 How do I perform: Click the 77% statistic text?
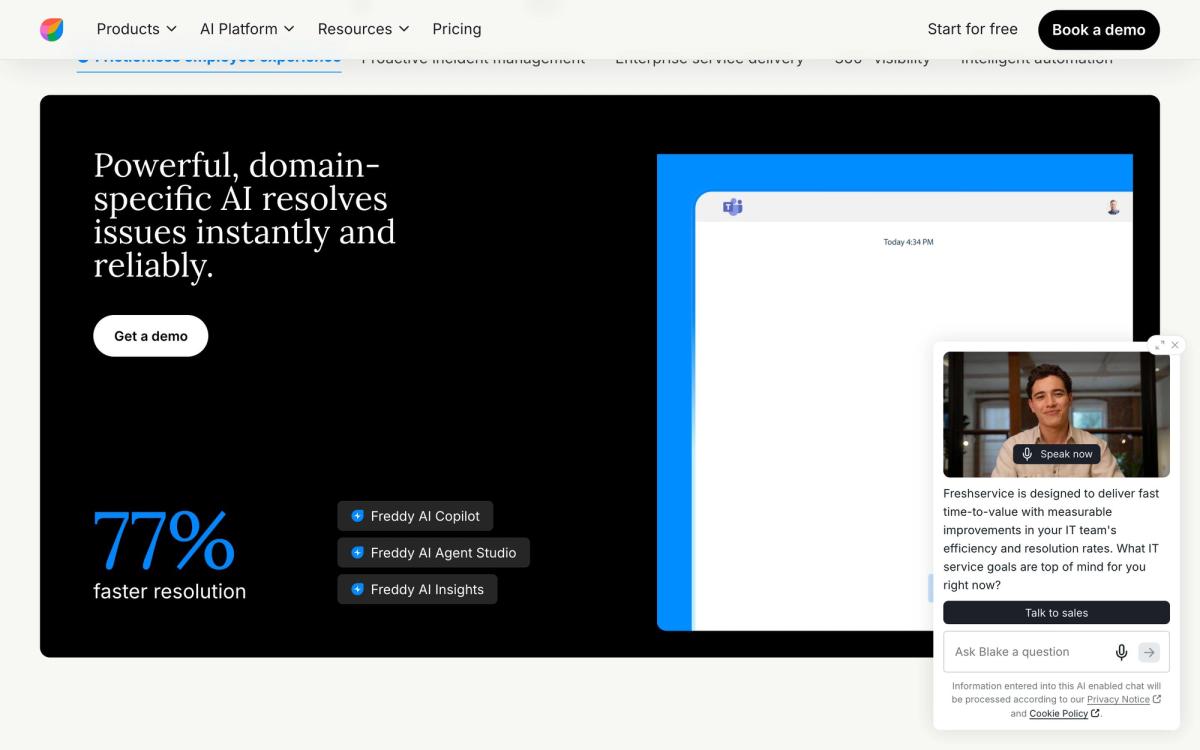164,541
